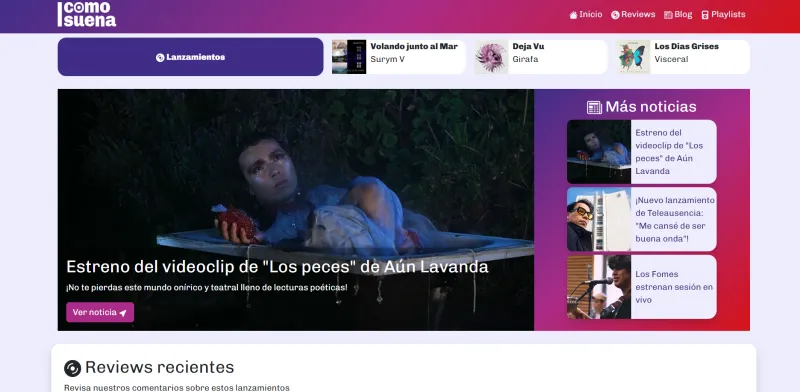Click the vinyl icon next to Reviews recientes
This screenshot has height=392, width=800.
(72, 368)
